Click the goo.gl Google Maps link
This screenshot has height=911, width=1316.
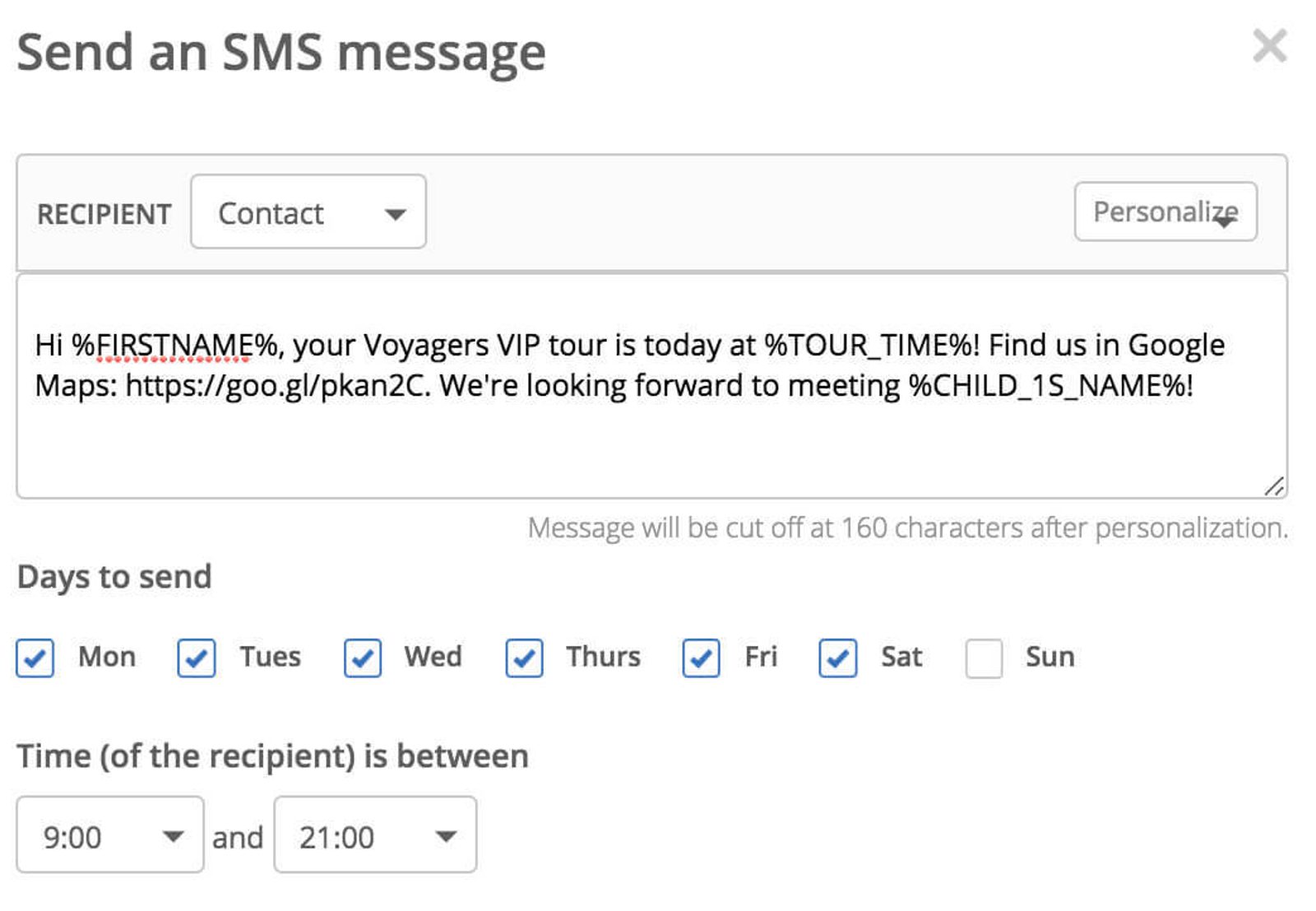coord(274,383)
